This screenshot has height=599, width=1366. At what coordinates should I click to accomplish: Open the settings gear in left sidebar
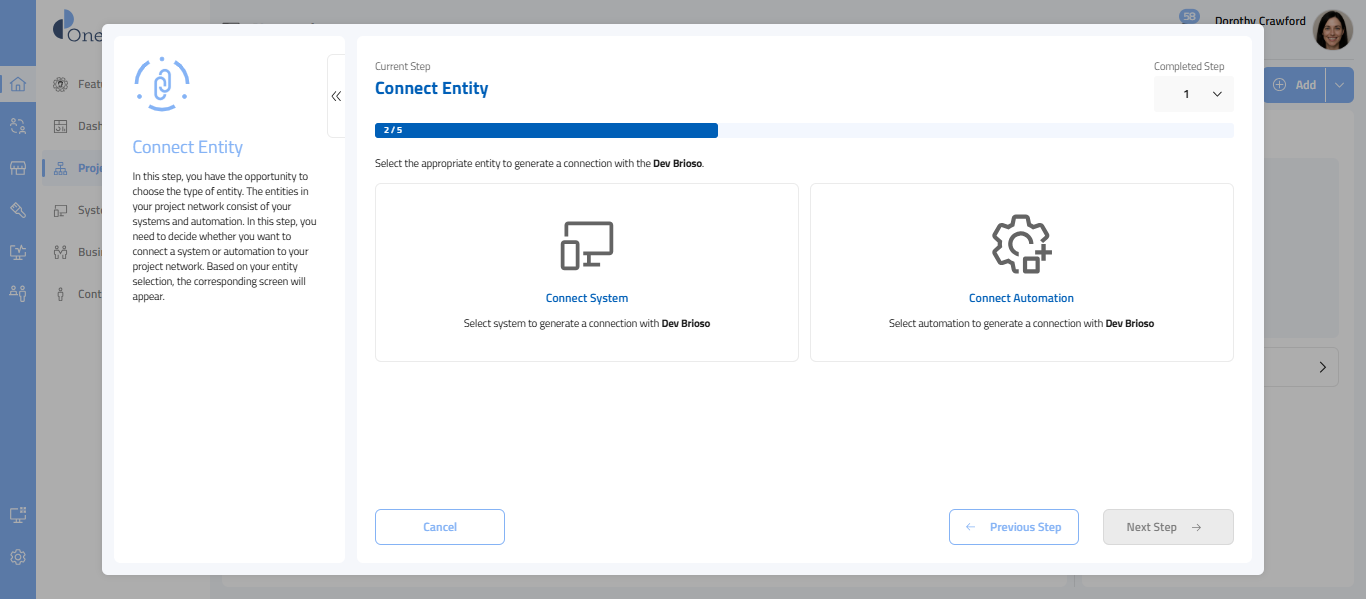pos(17,557)
